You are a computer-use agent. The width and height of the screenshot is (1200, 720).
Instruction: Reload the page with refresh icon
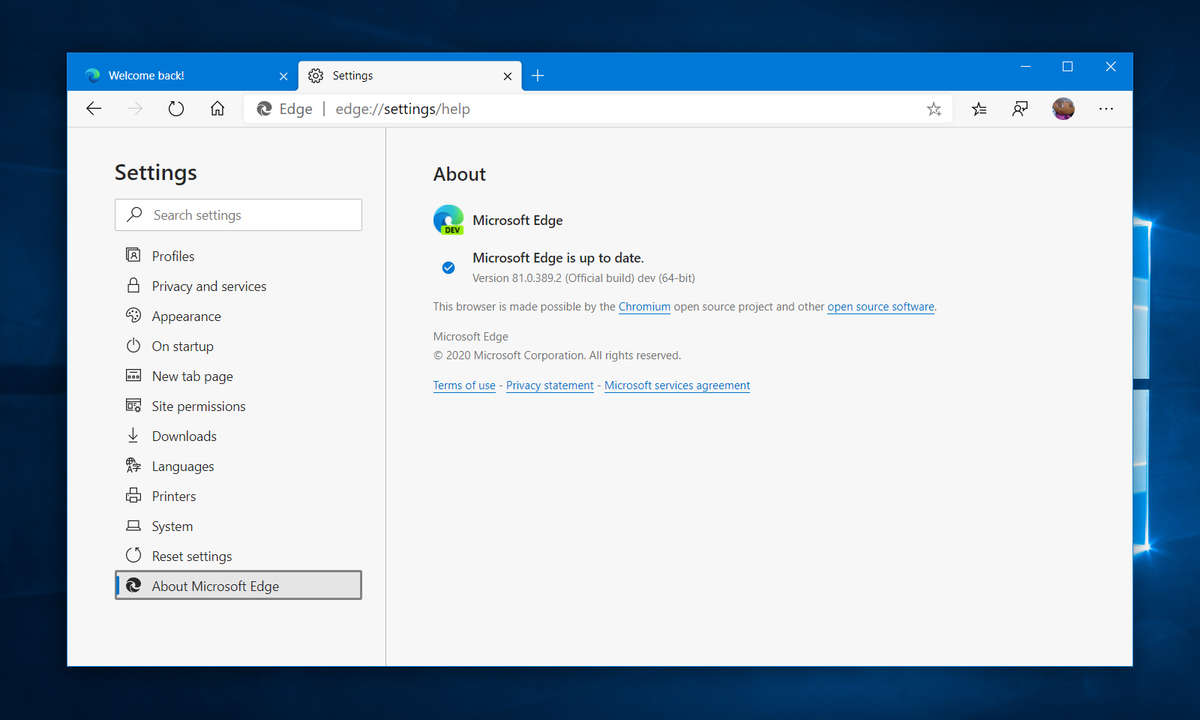click(176, 109)
